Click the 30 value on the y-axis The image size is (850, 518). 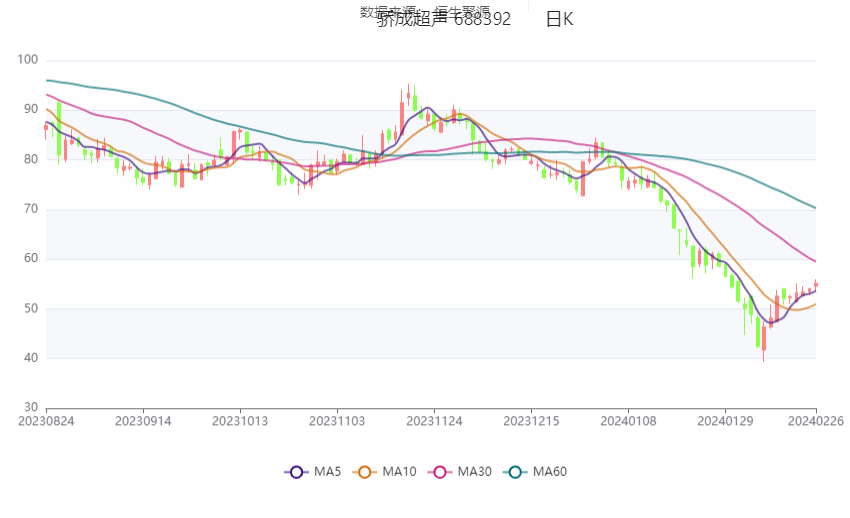click(31, 408)
